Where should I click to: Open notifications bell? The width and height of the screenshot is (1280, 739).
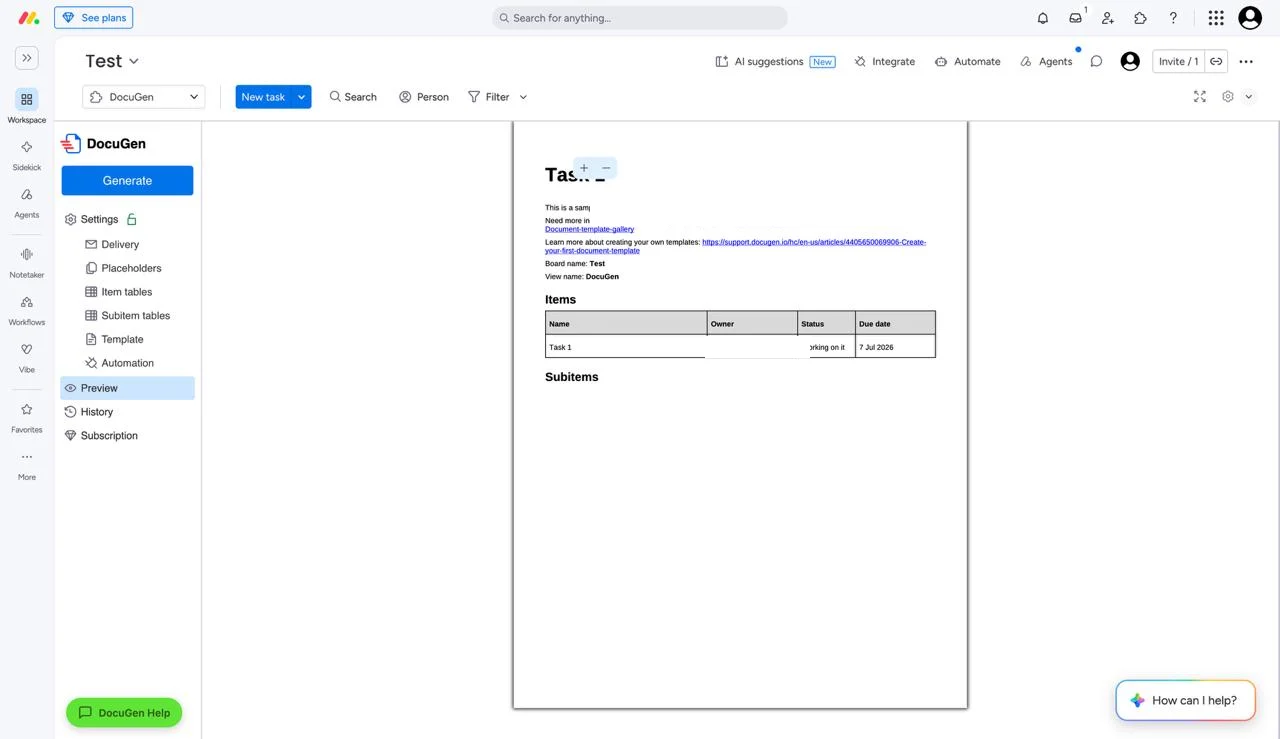click(1043, 18)
